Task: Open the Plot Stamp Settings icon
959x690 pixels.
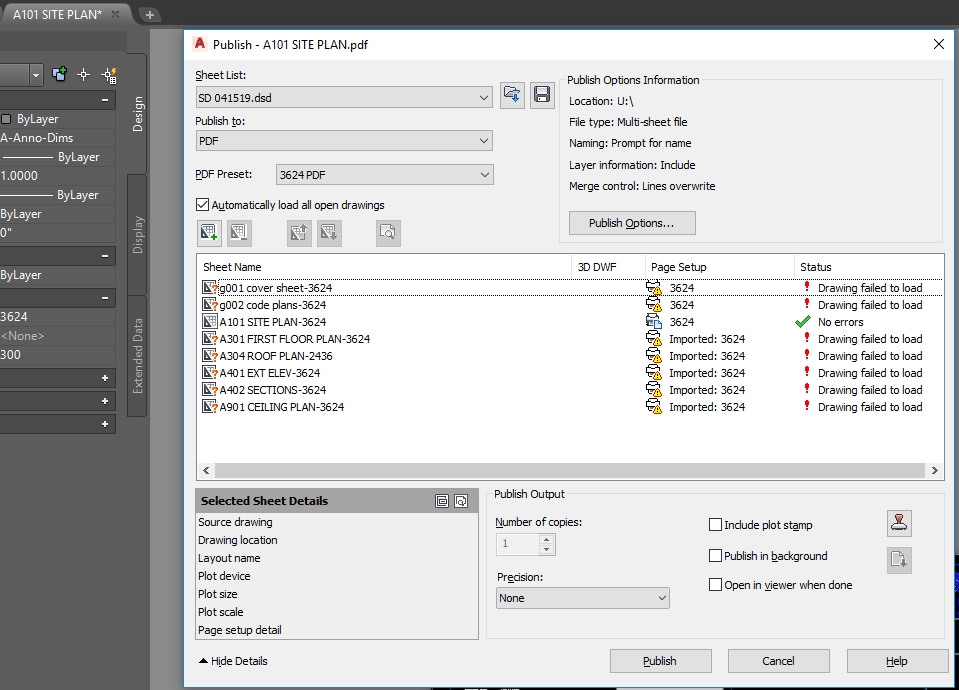Action: click(898, 523)
